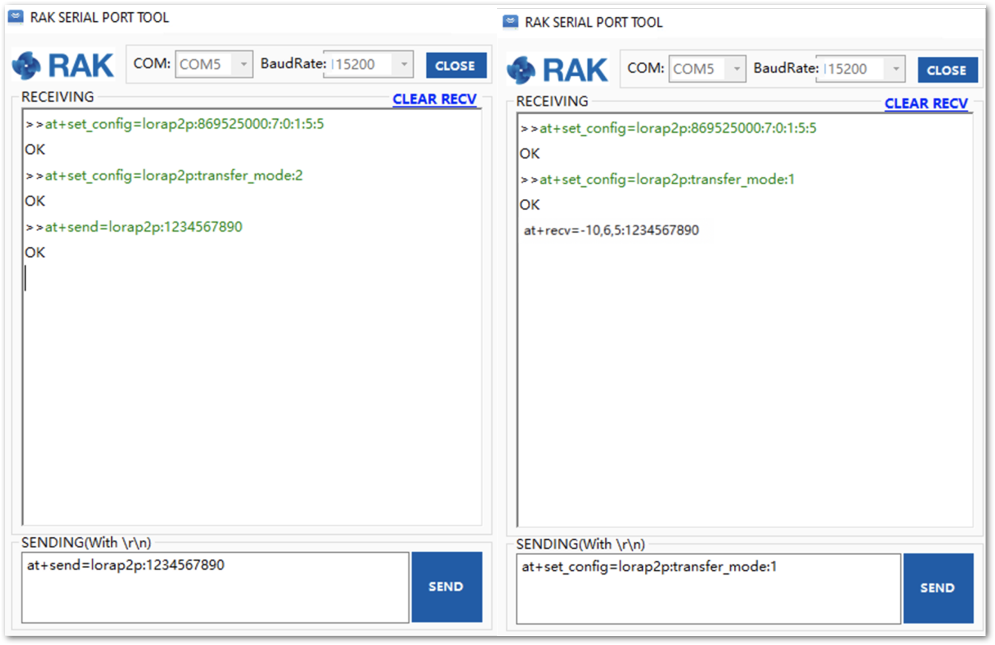Click lorap2p:869525000 config line in right log
Image resolution: width=995 pixels, height=645 pixels.
click(x=668, y=128)
